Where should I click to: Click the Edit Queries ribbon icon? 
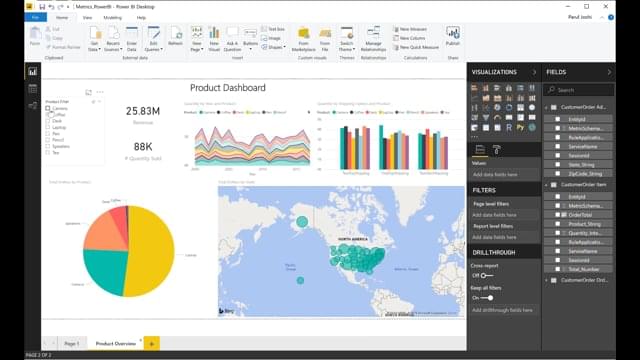coord(153,39)
